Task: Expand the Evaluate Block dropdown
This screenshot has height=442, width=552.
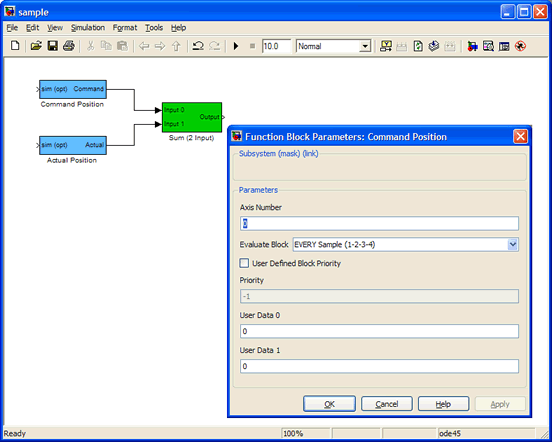Action: (513, 244)
